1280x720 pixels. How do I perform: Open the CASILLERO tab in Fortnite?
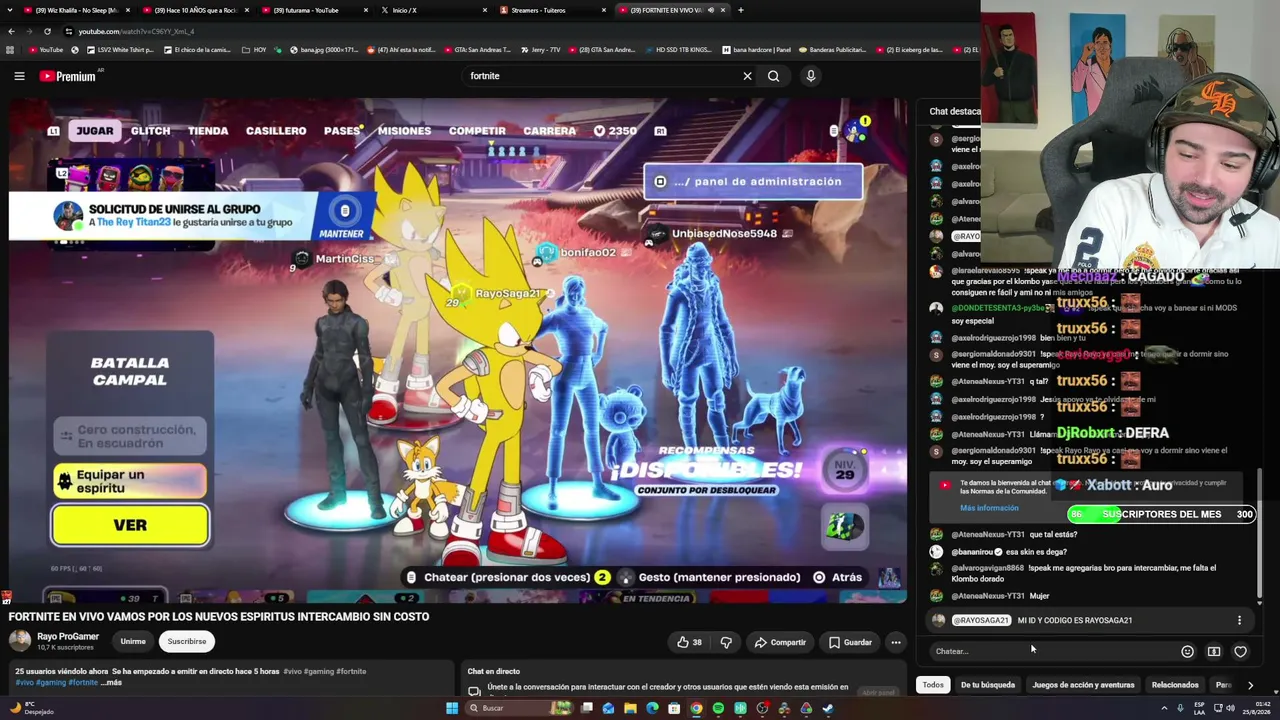[276, 131]
